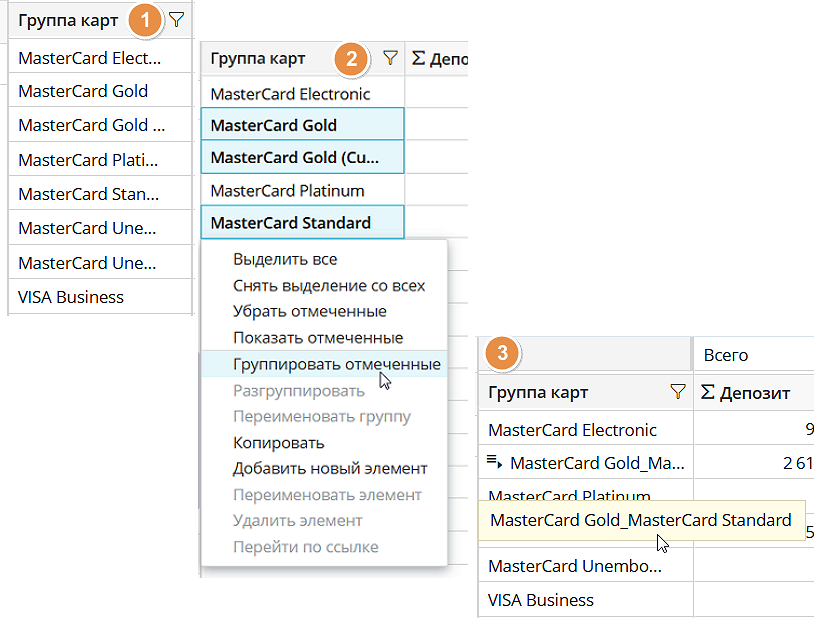Click sigma icon next to truncated Депо column

(419, 60)
